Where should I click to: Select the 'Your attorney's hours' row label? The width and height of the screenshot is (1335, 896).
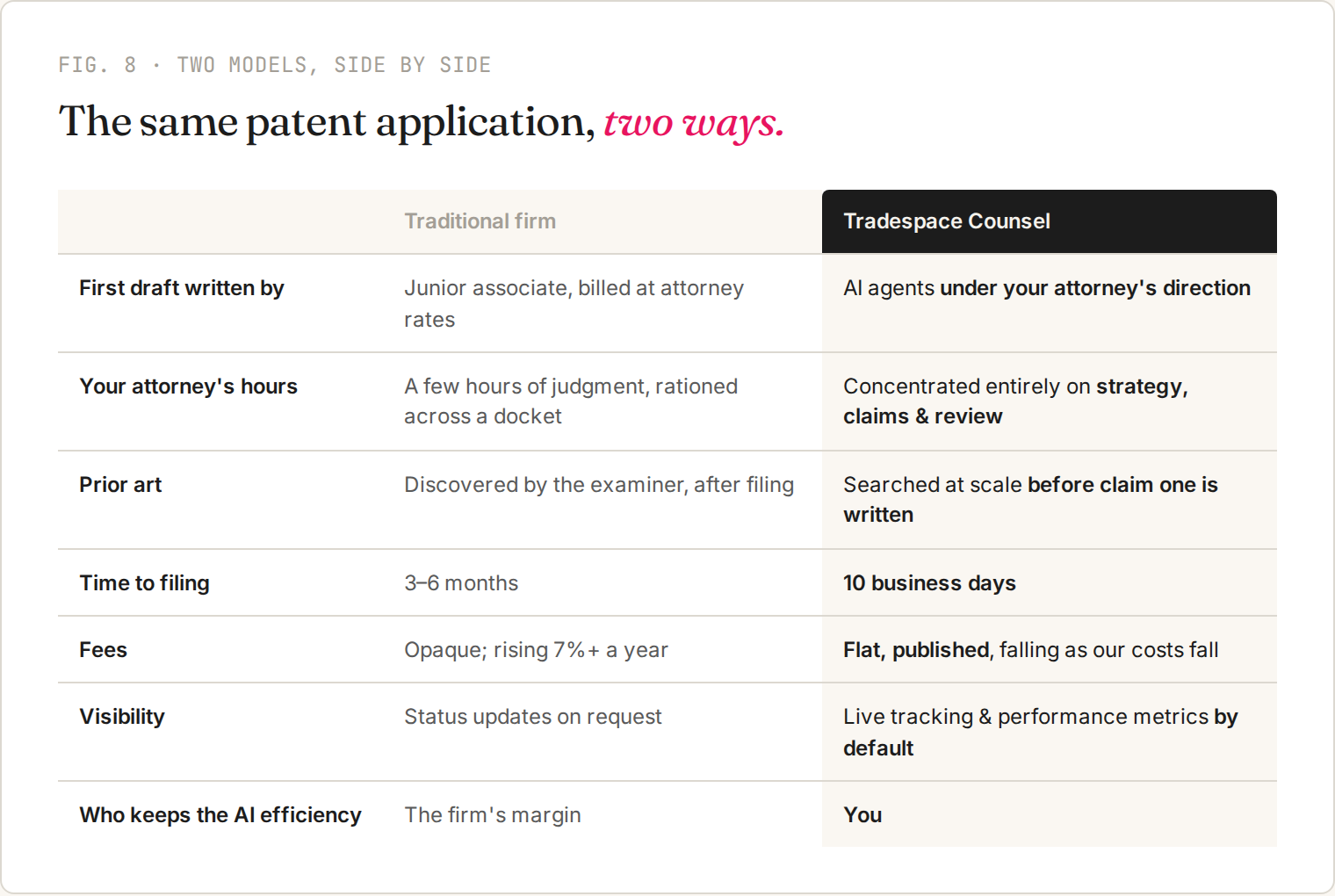pyautogui.click(x=189, y=387)
